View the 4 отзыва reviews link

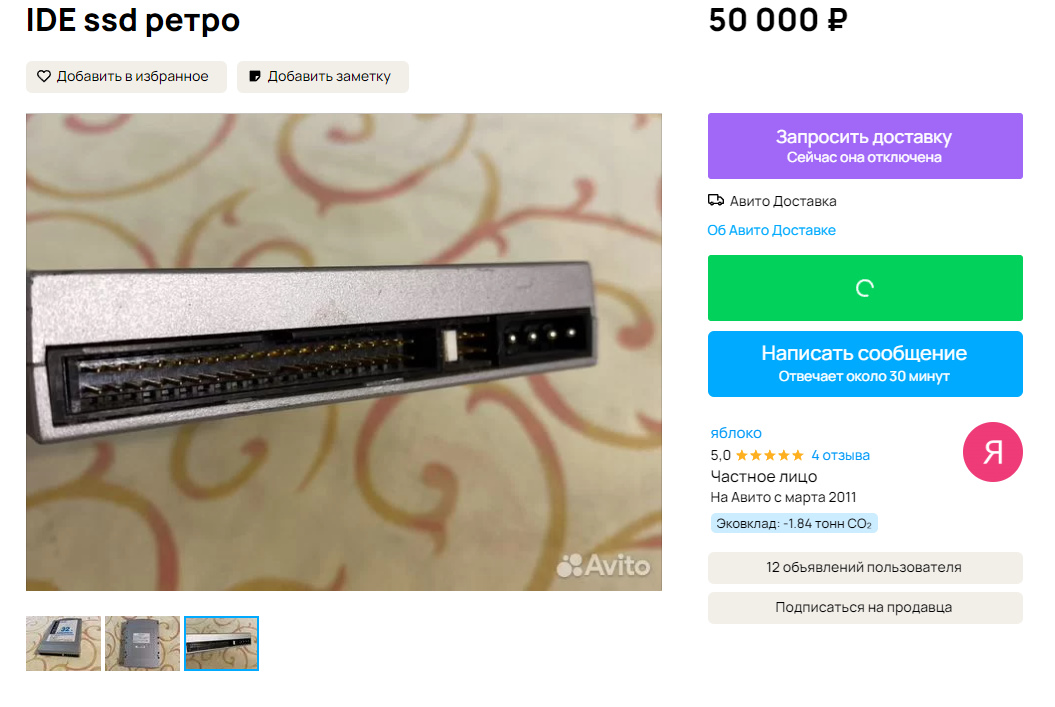[x=840, y=455]
